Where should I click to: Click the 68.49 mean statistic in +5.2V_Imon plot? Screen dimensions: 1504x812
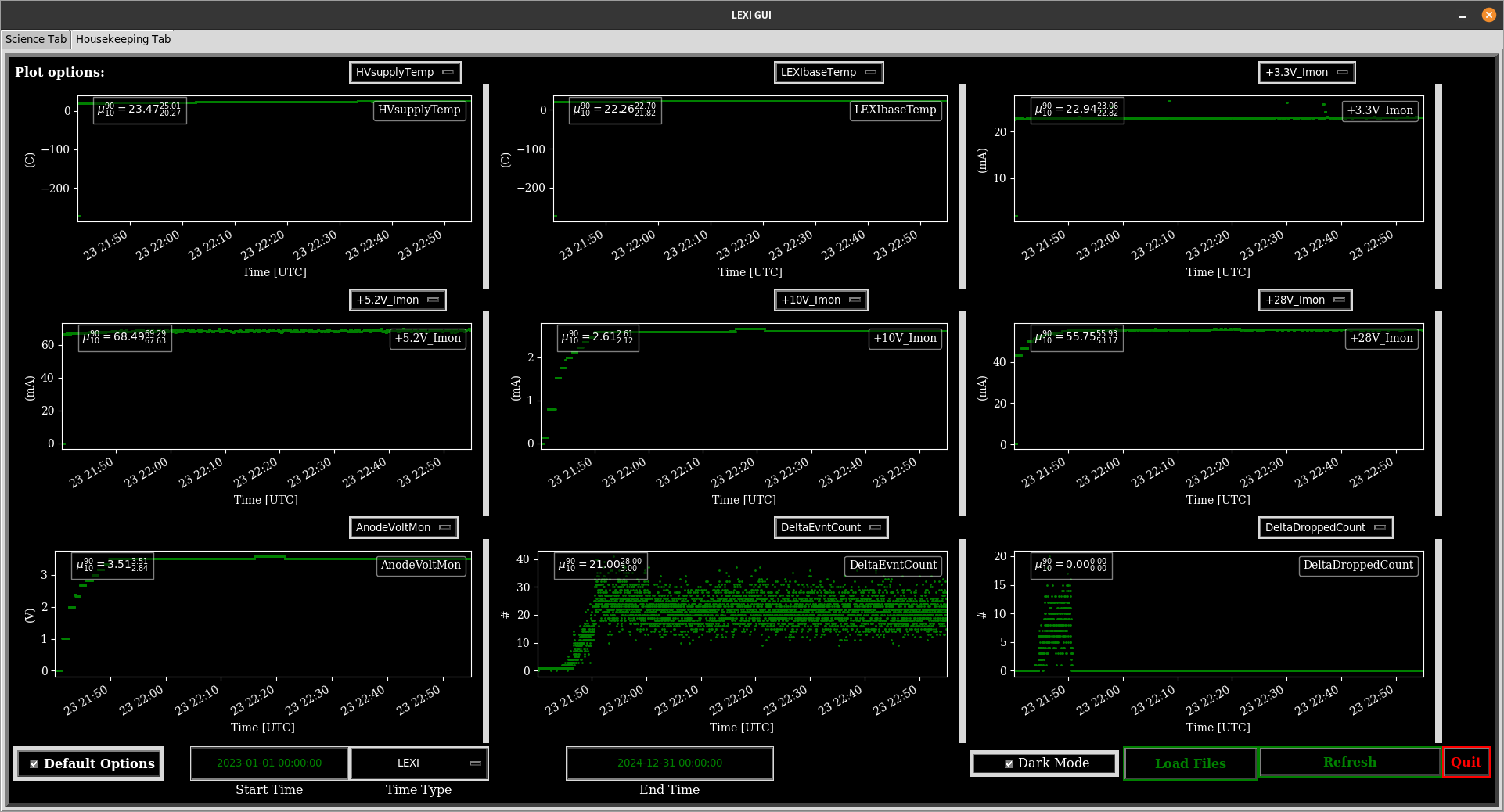coord(125,338)
